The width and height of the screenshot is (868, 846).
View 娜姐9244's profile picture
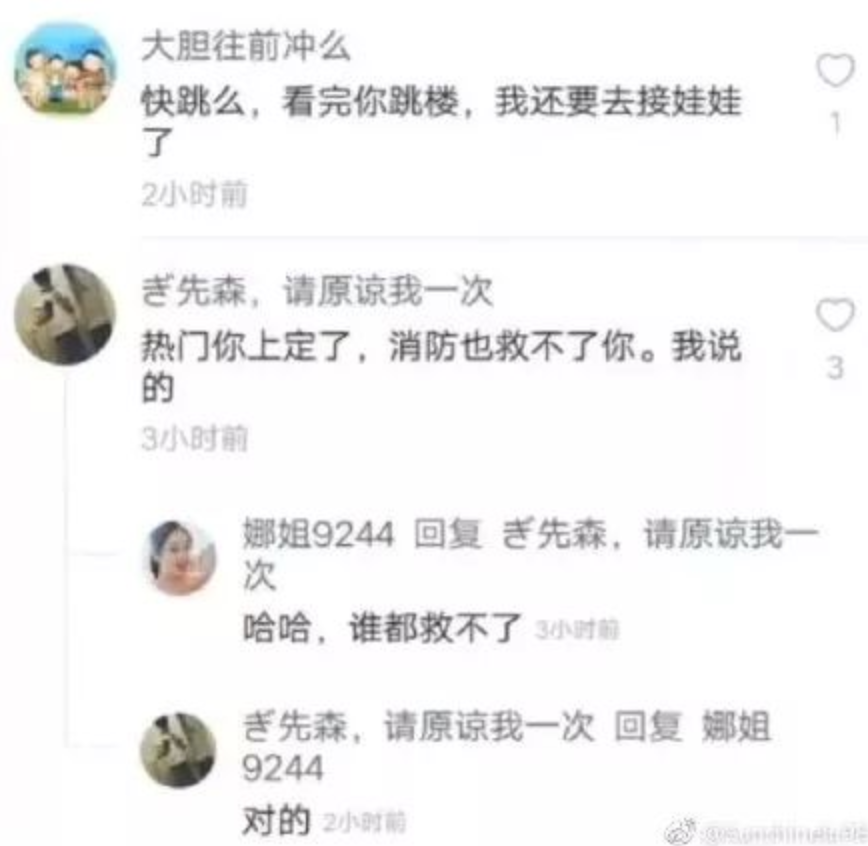tap(179, 558)
